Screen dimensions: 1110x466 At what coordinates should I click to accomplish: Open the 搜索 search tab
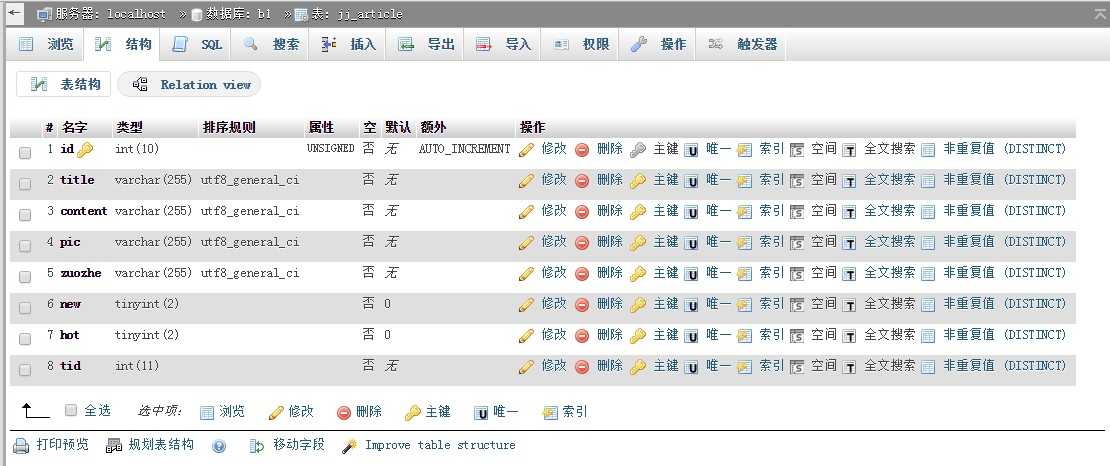tap(270, 44)
